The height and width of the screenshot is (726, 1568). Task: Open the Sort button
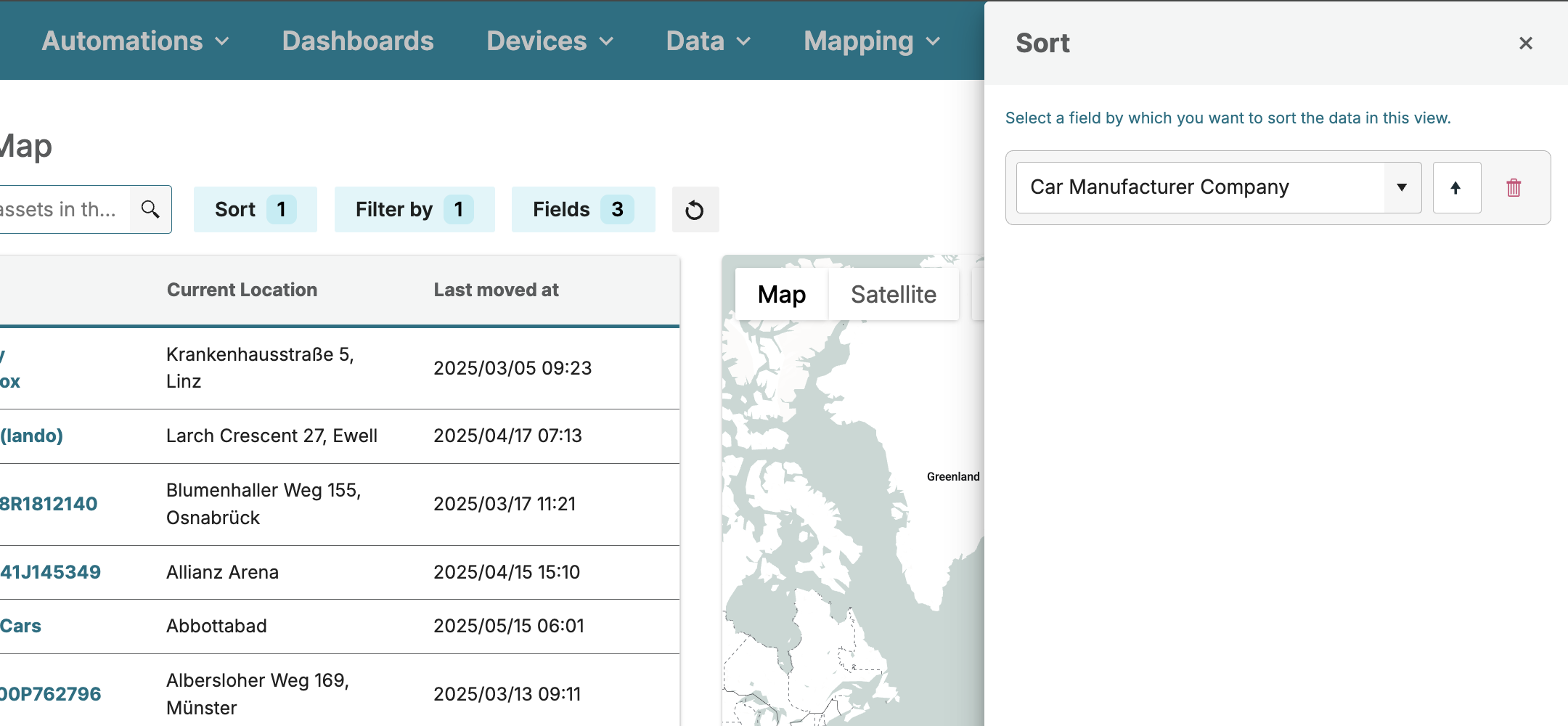[x=255, y=210]
